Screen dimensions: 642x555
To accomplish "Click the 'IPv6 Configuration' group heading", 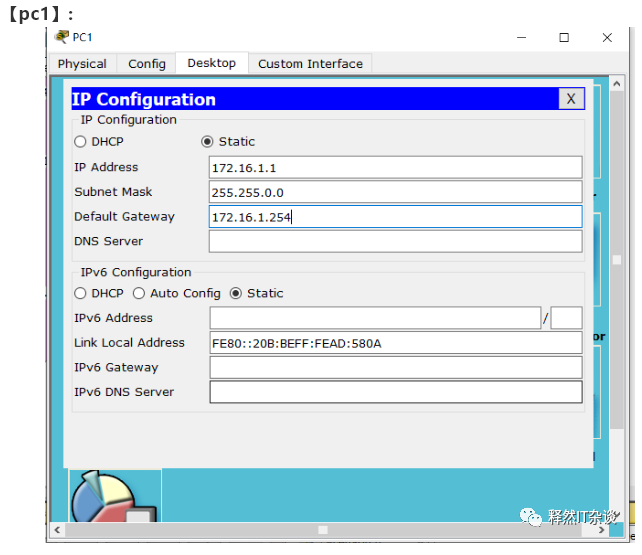I will pos(136,272).
